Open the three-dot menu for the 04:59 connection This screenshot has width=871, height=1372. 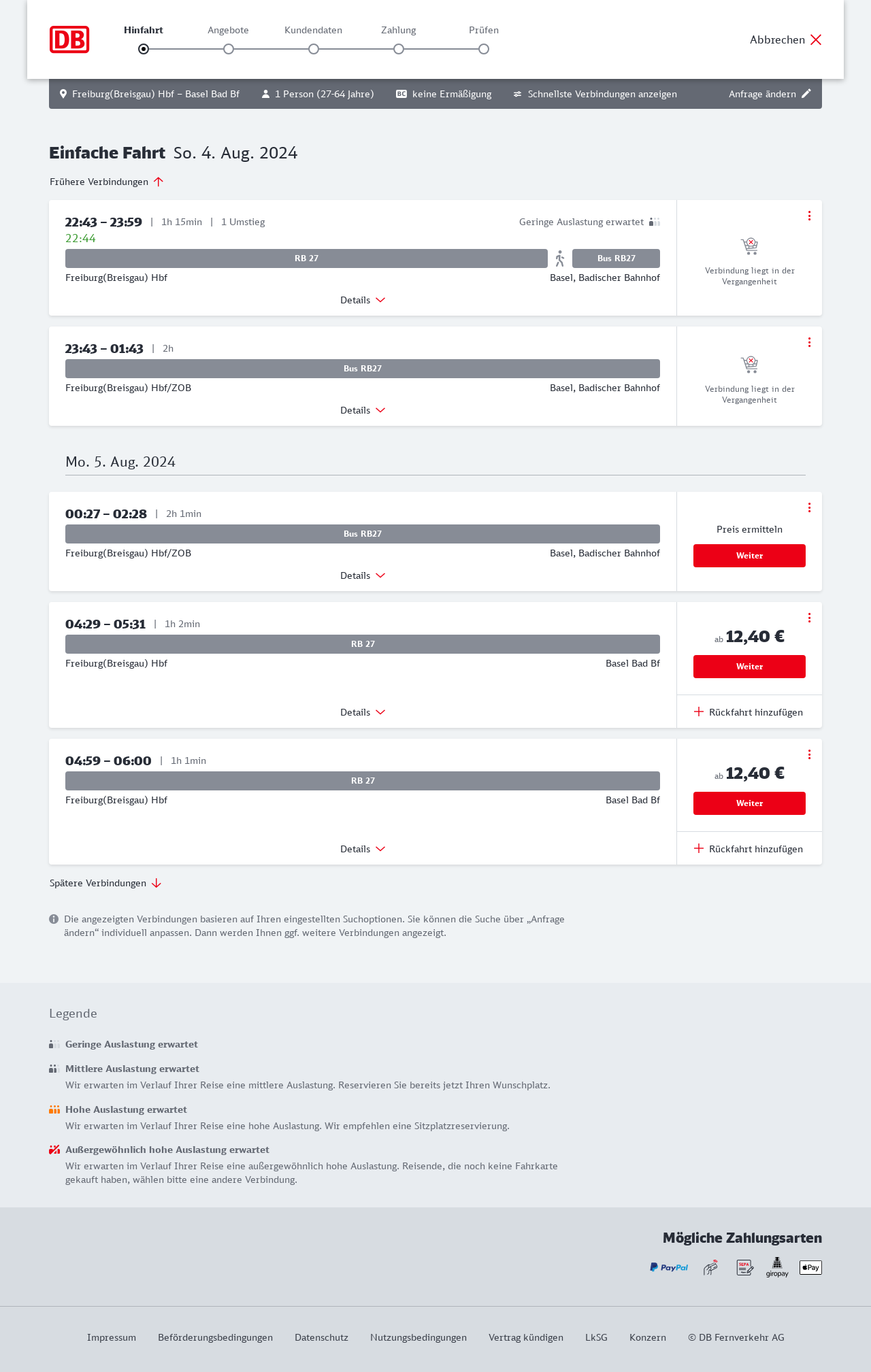coord(809,754)
